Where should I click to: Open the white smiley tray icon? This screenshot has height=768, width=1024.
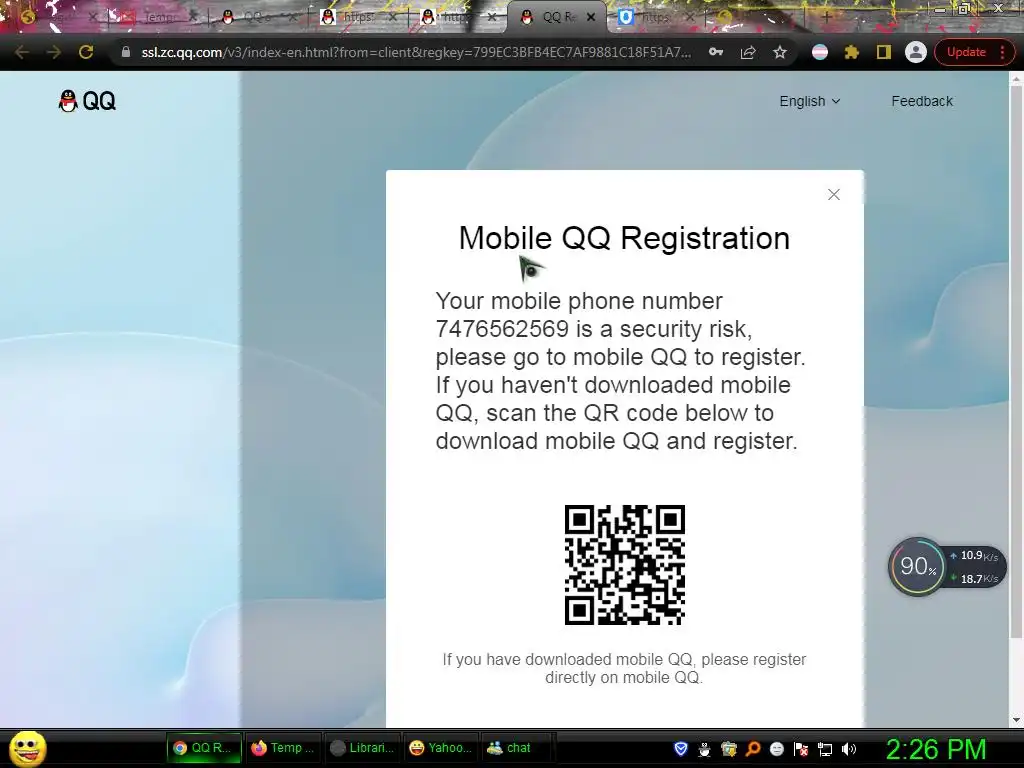pos(777,749)
